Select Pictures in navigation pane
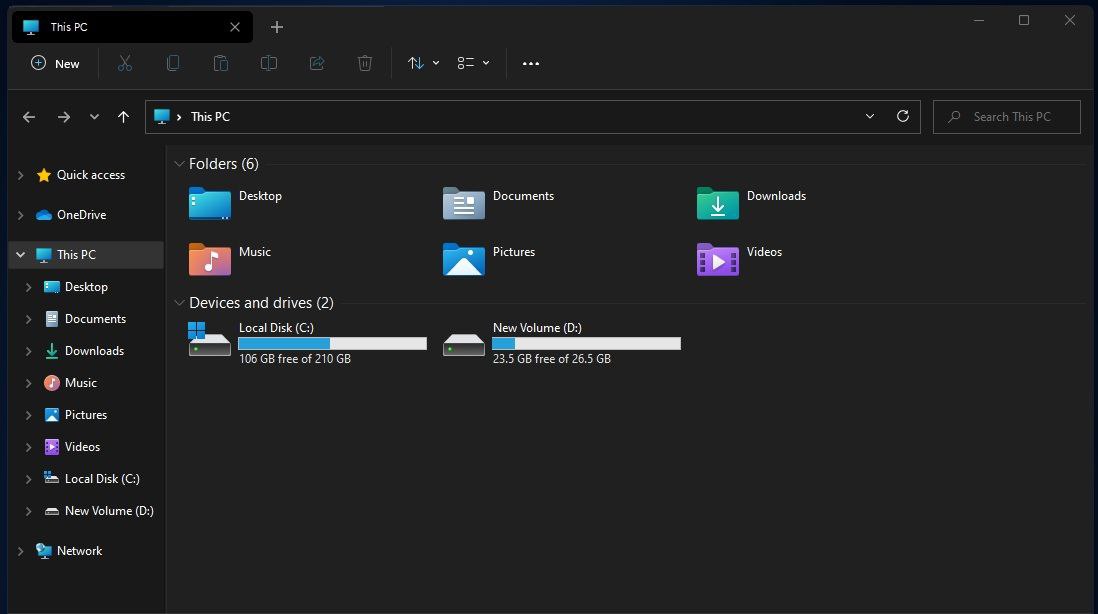This screenshot has width=1098, height=614. [x=87, y=414]
